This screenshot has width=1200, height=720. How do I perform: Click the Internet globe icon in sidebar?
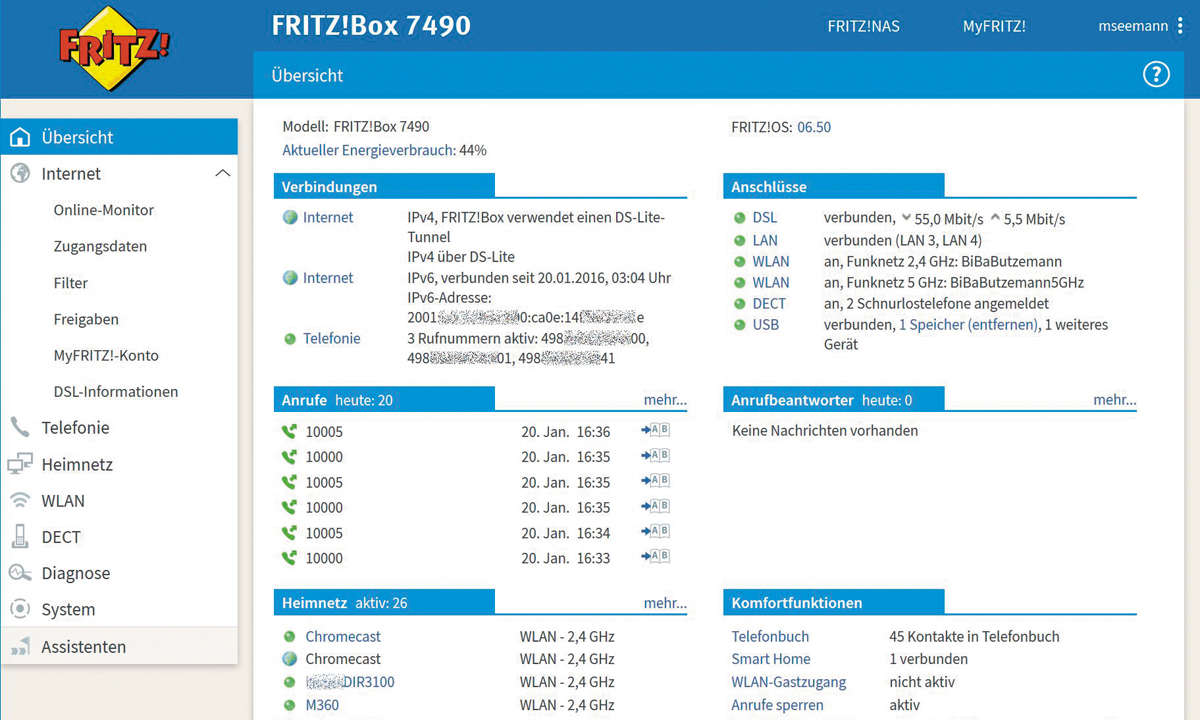(20, 173)
